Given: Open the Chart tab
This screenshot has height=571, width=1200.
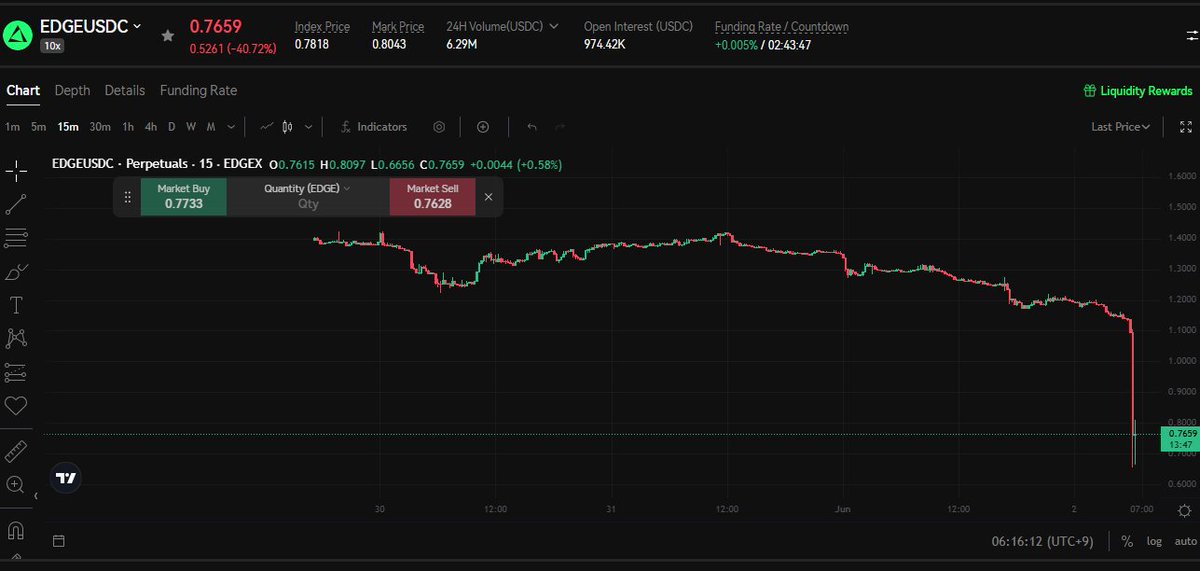Looking at the screenshot, I should pyautogui.click(x=23, y=90).
